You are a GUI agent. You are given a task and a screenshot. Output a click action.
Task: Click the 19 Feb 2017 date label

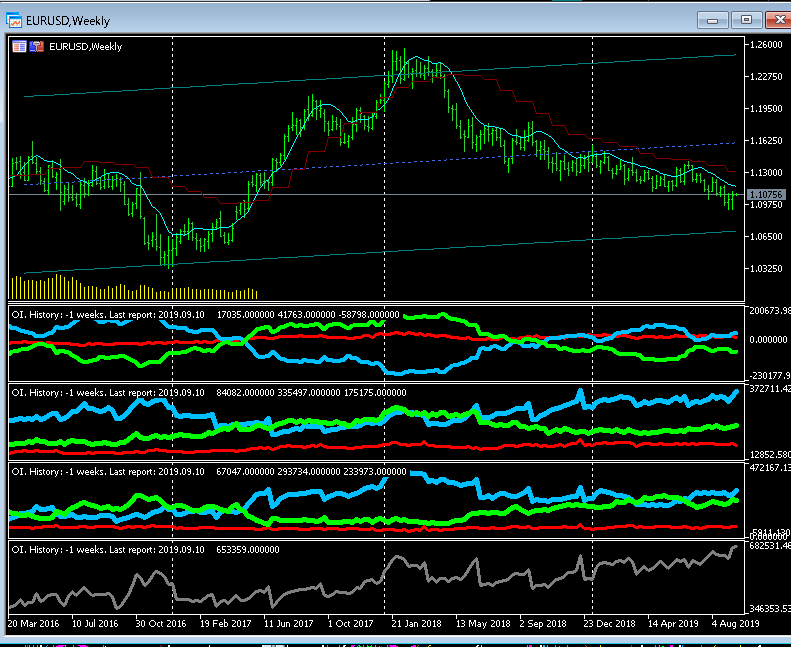[x=225, y=623]
